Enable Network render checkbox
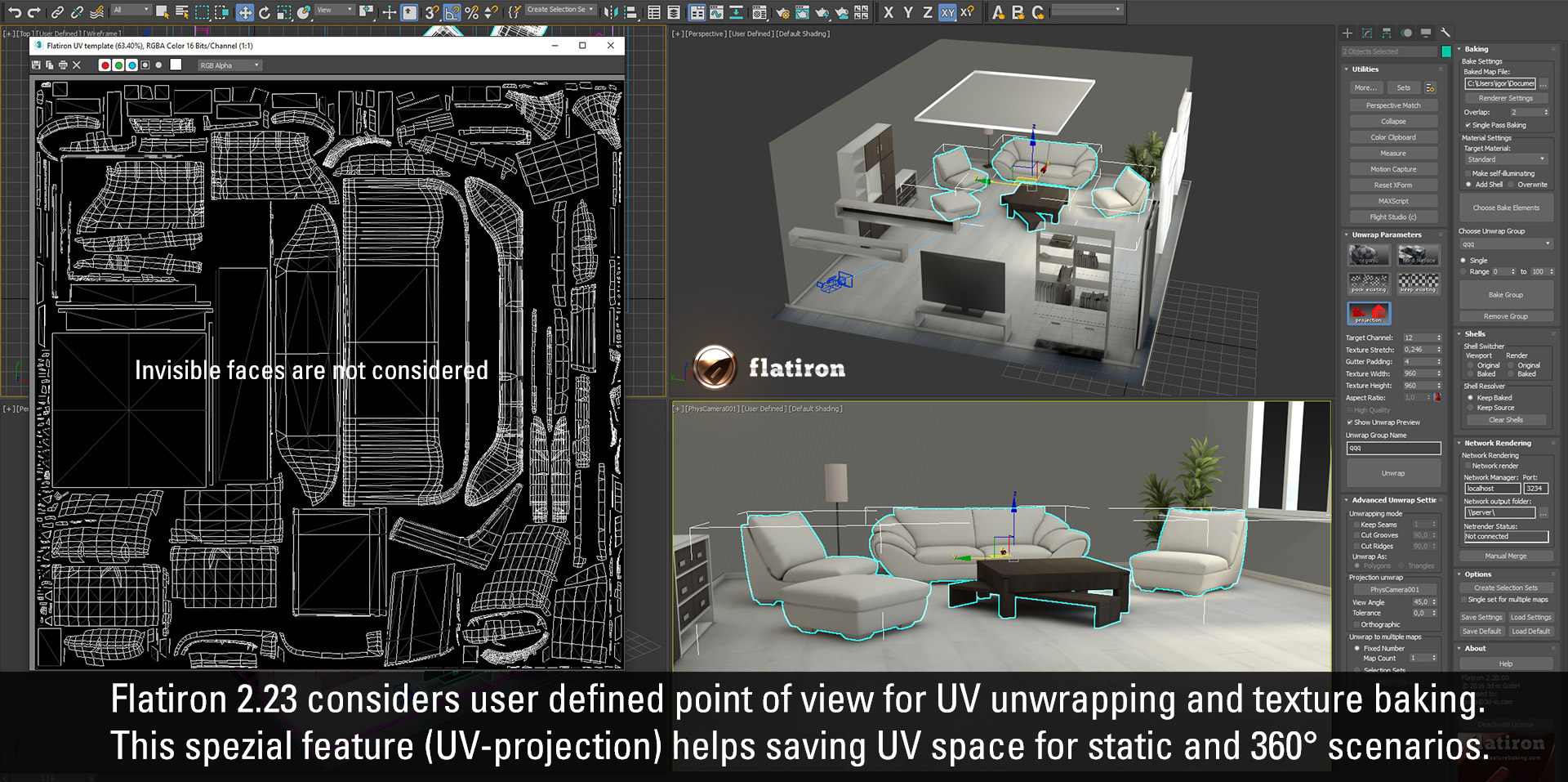 pyautogui.click(x=1468, y=466)
